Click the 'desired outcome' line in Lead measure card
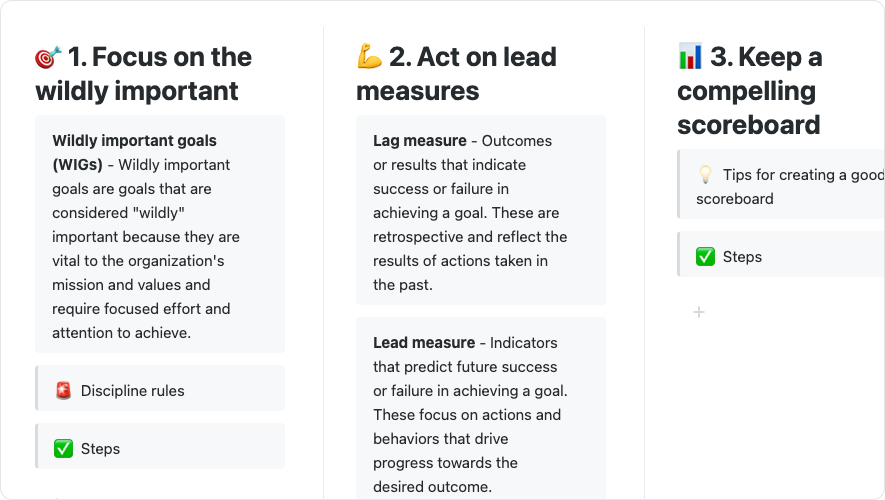 tap(431, 487)
